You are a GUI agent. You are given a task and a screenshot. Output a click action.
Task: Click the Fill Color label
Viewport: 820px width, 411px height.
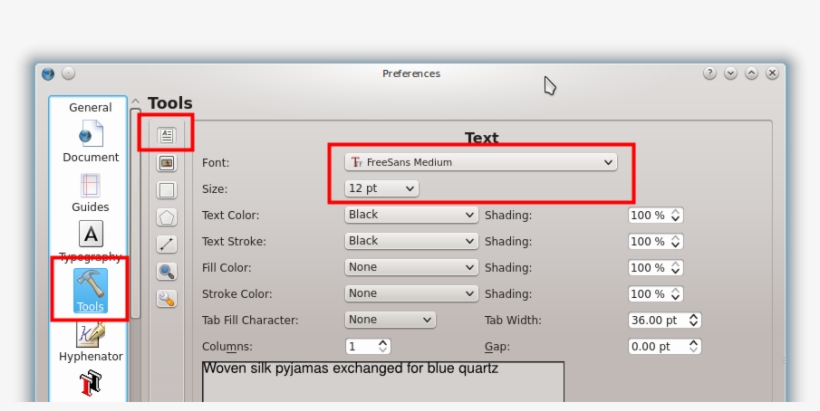[226, 268]
